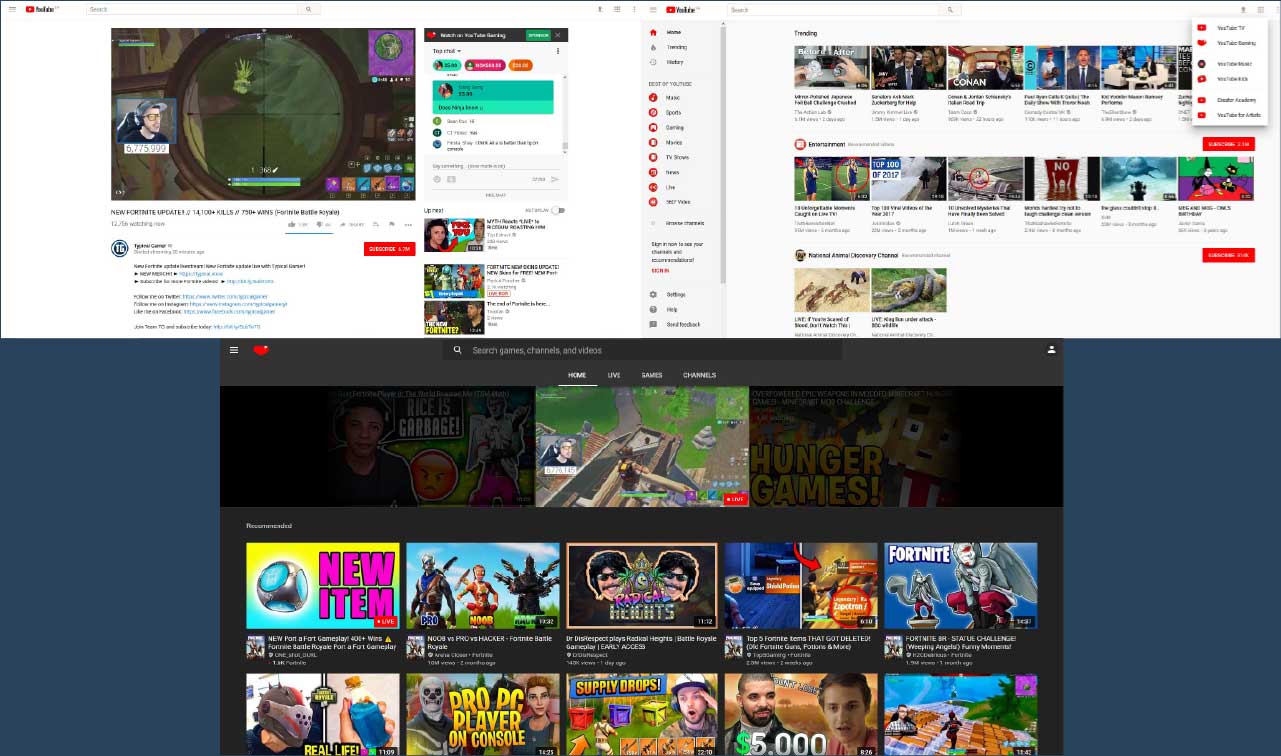
Task: Open Settings gear in home sidebar
Action: click(654, 295)
